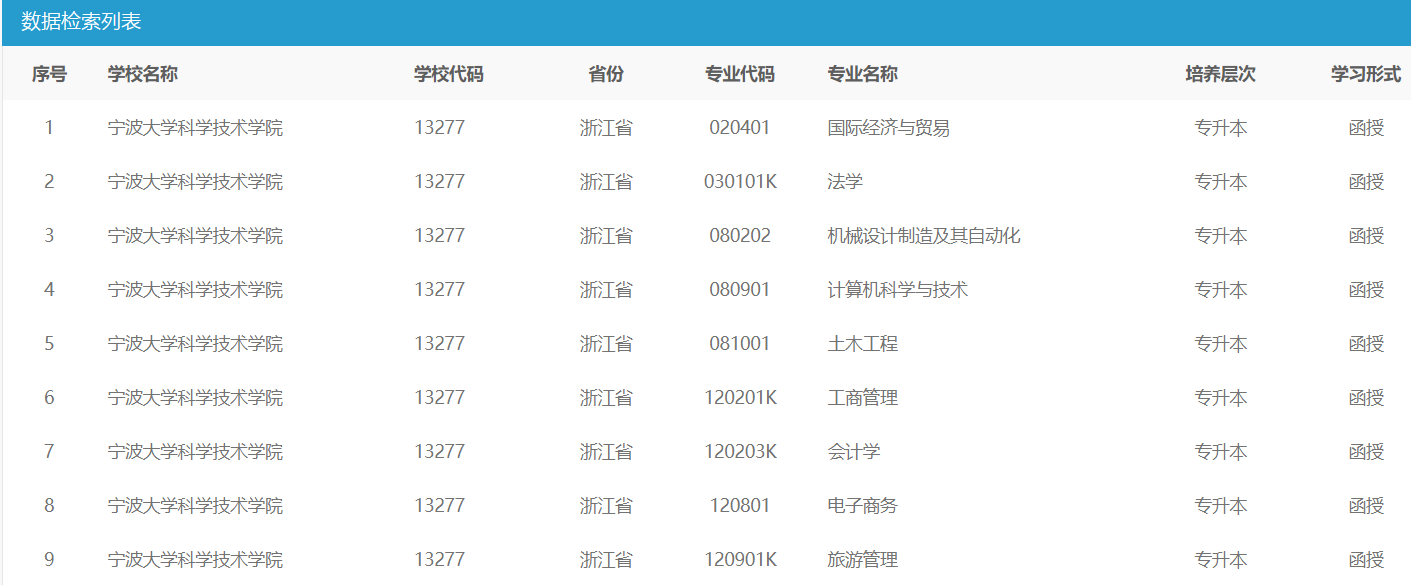The width and height of the screenshot is (1411, 585).
Task: Select sequence number 8 in 序号 column
Action: [x=49, y=506]
